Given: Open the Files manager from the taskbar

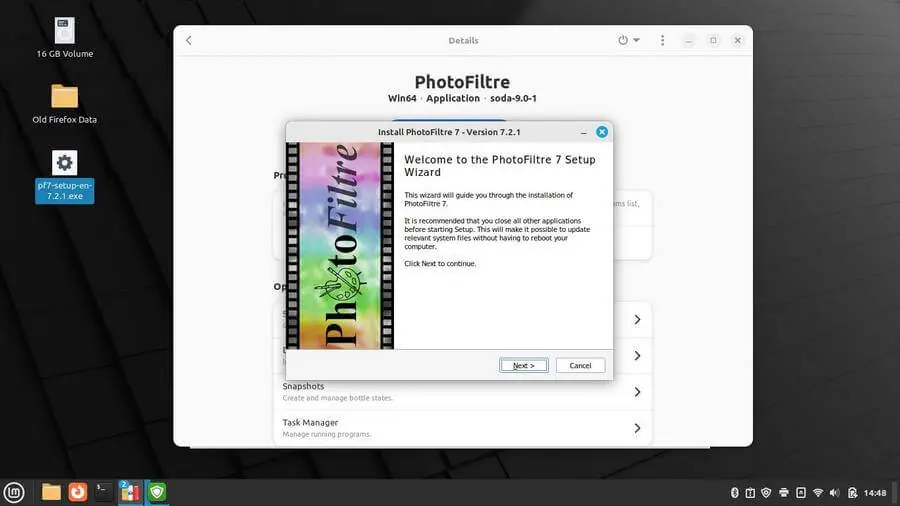Looking at the screenshot, I should click(51, 492).
